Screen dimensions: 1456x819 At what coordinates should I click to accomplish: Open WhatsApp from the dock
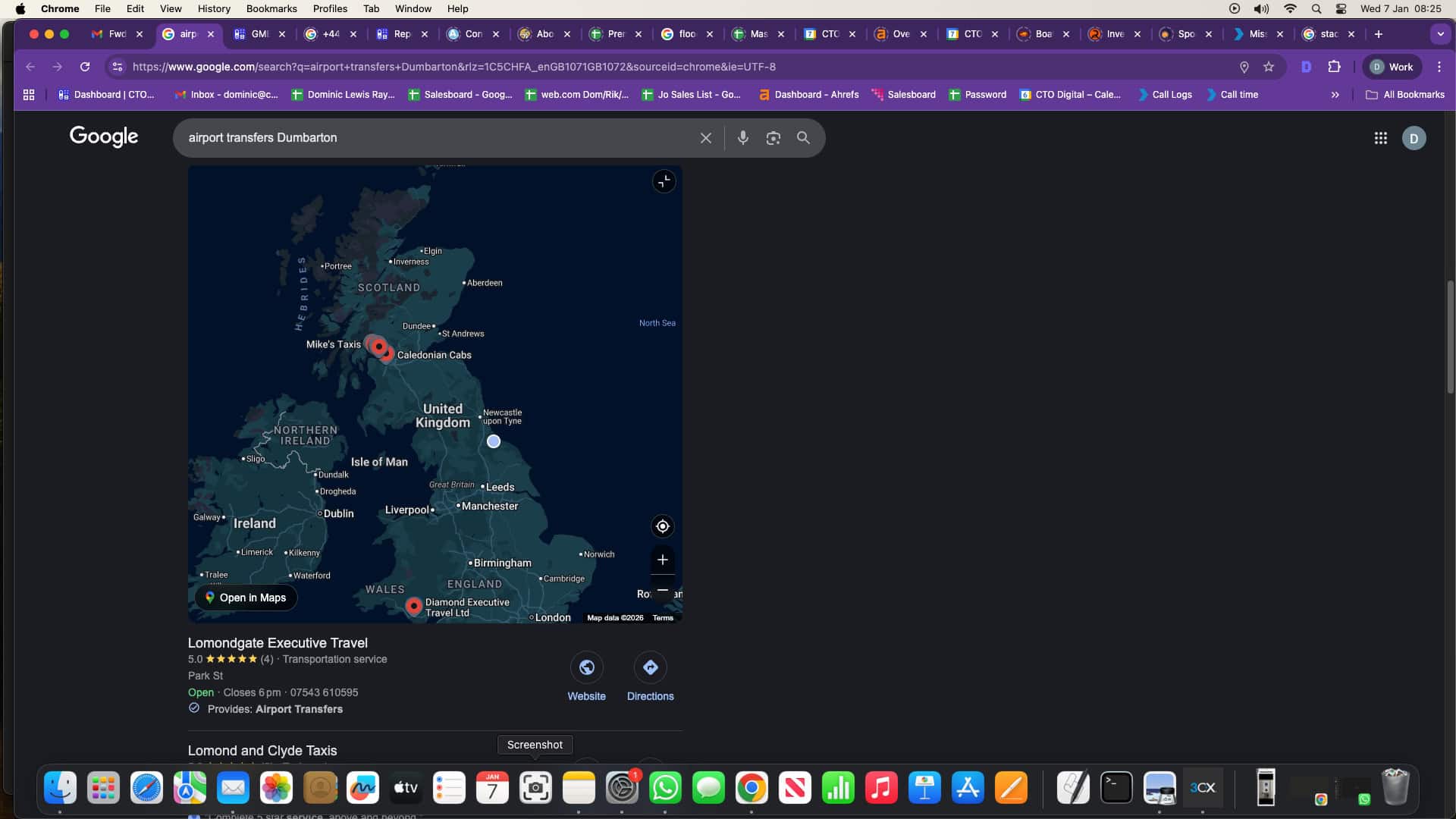click(665, 788)
